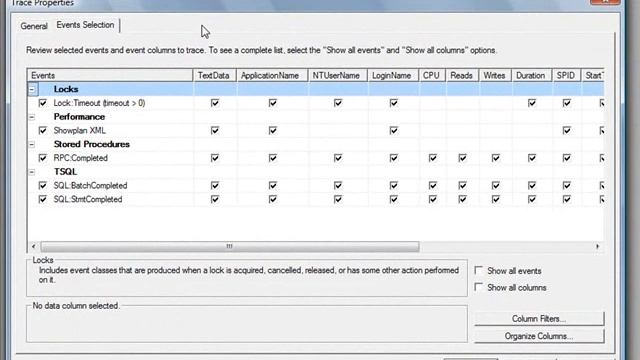
Task: Click the horizontal scrollbar thumb in grid
Action: (230, 247)
